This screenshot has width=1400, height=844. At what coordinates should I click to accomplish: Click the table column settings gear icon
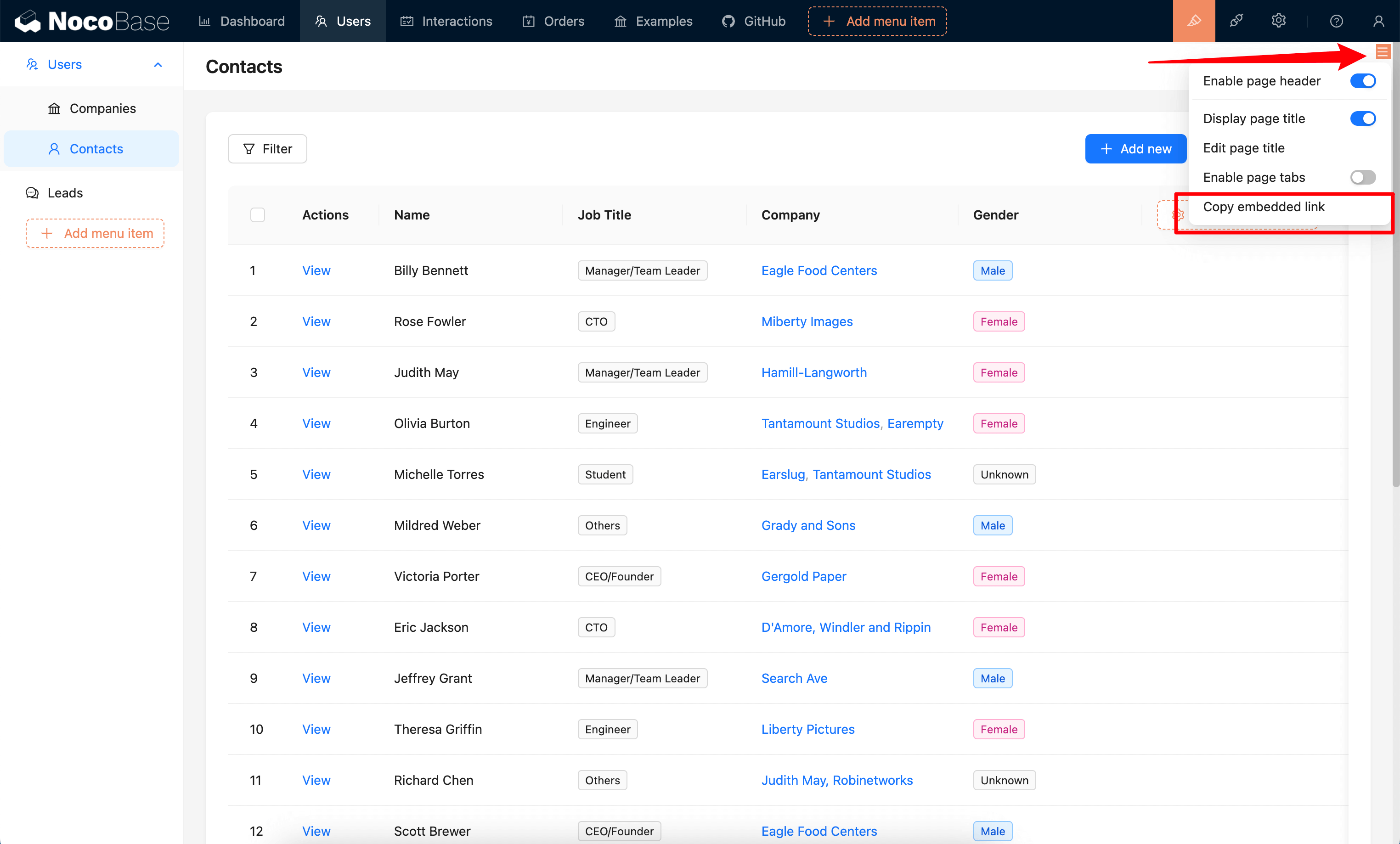[x=1177, y=215]
